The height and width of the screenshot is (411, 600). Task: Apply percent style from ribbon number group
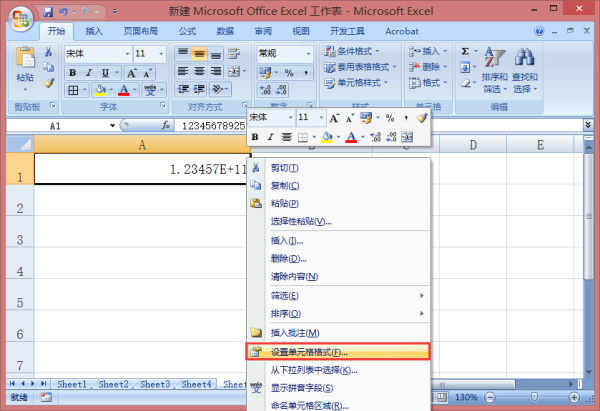coord(289,73)
